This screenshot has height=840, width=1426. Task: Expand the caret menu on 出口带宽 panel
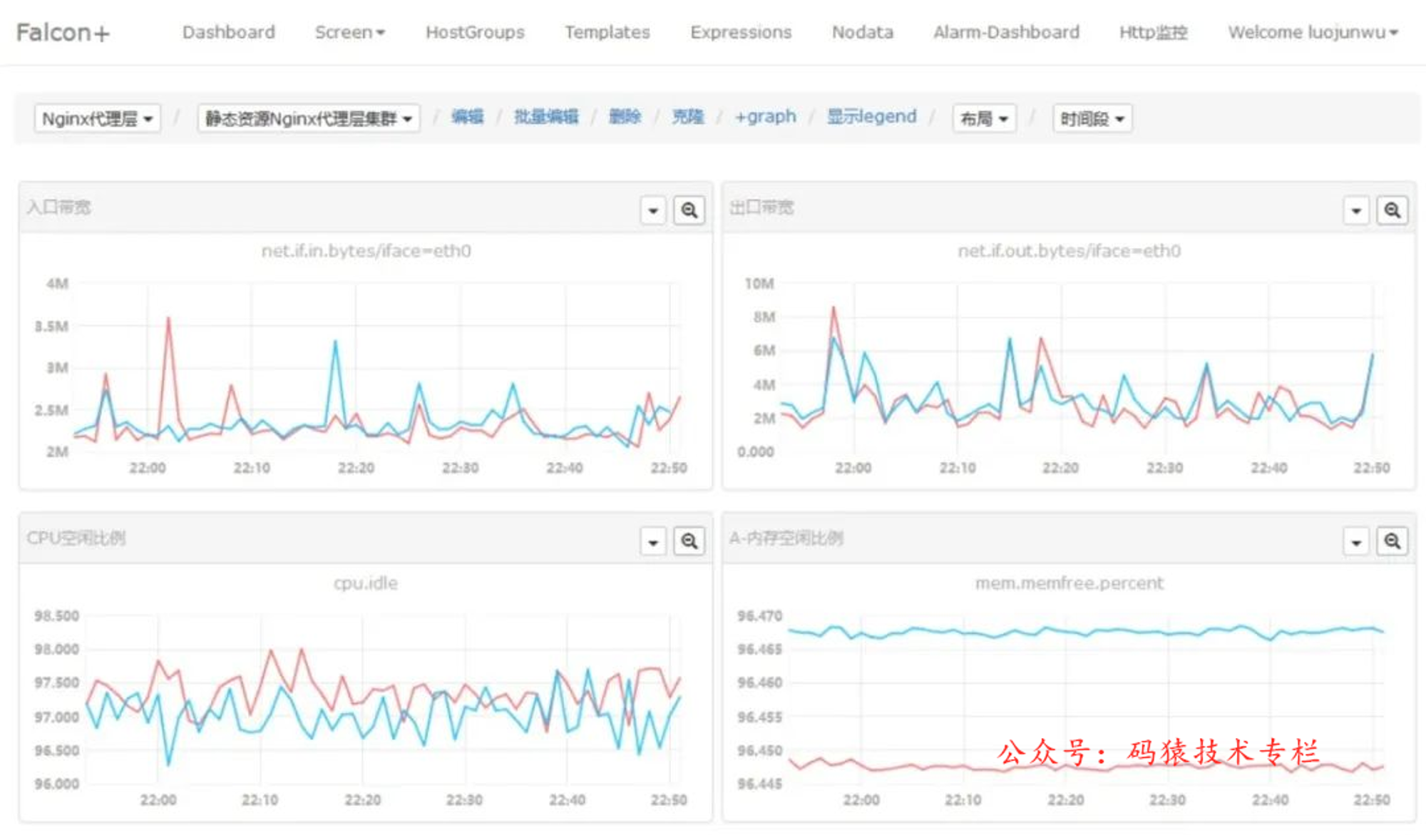coord(1356,210)
